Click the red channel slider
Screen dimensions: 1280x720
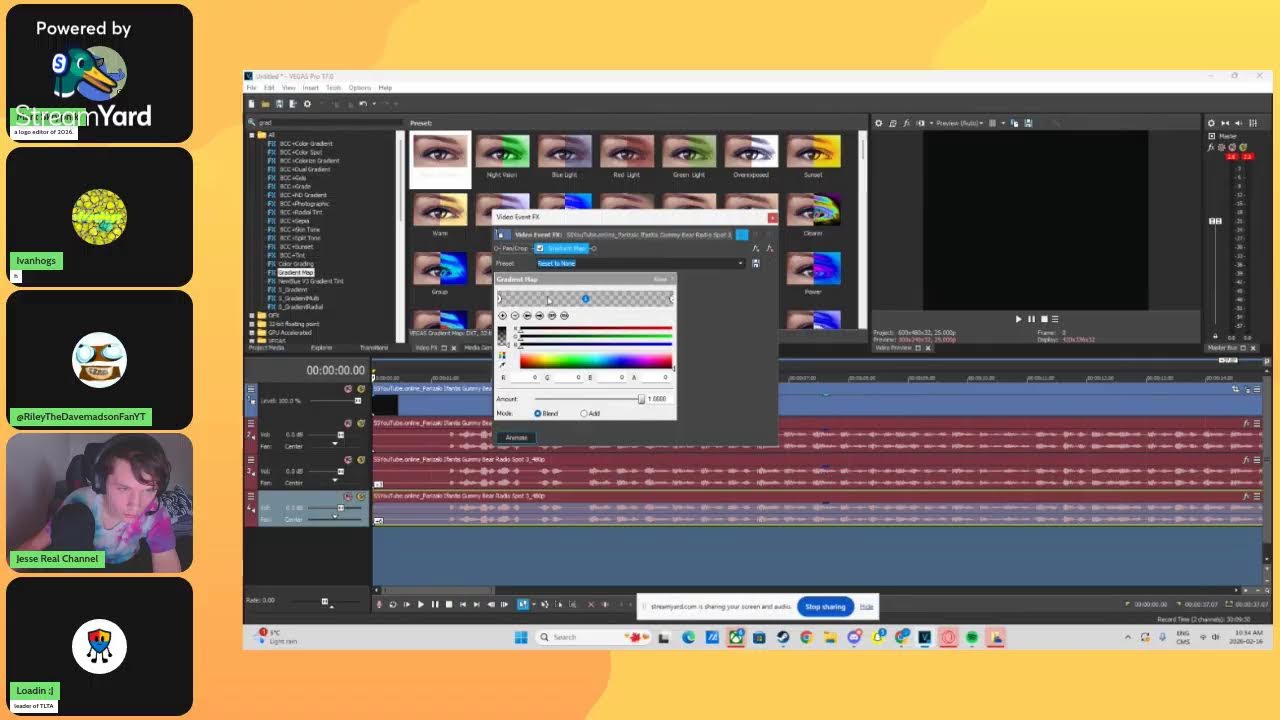coord(594,328)
